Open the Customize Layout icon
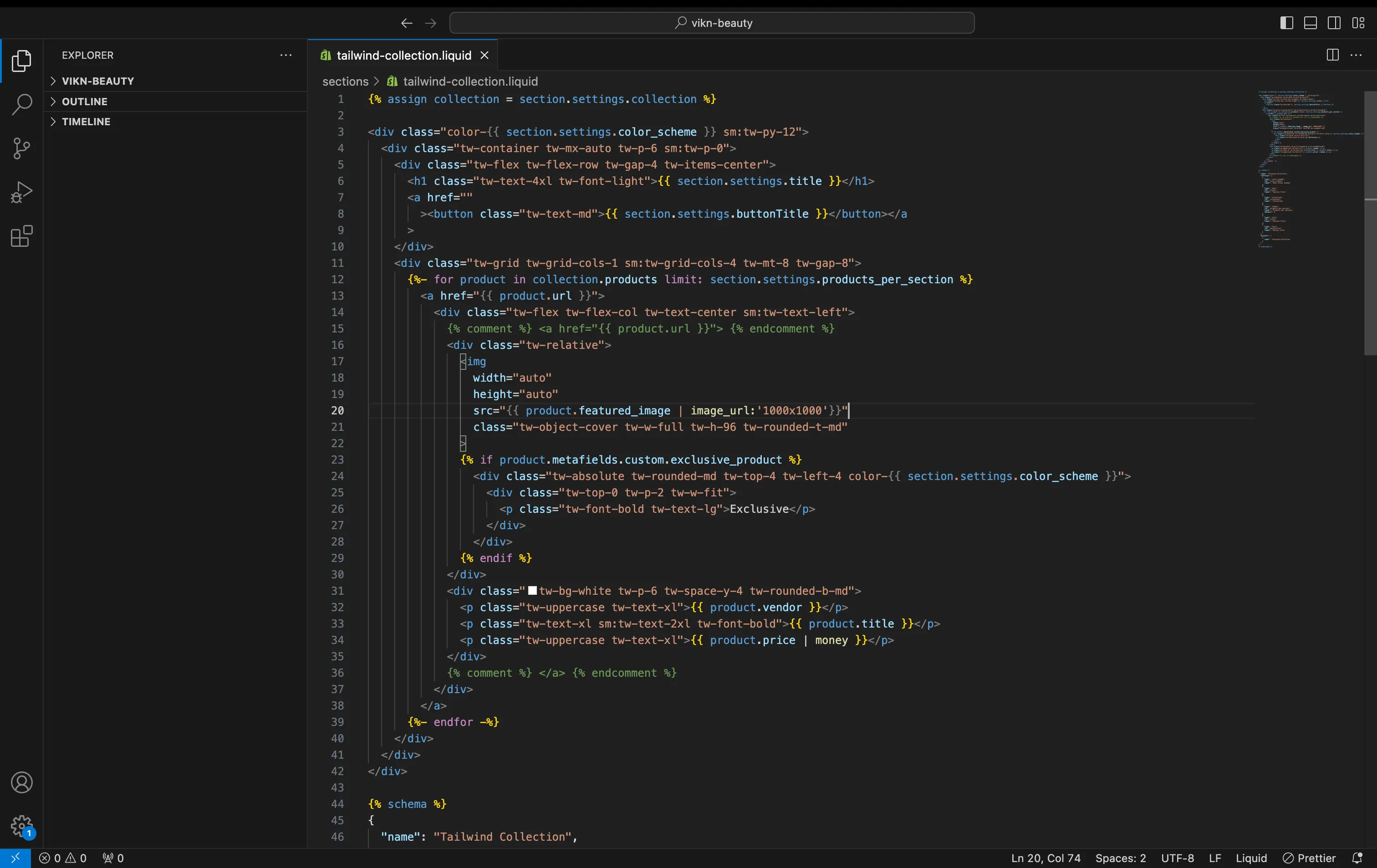Screen dimensions: 1377x868 click(x=1359, y=23)
